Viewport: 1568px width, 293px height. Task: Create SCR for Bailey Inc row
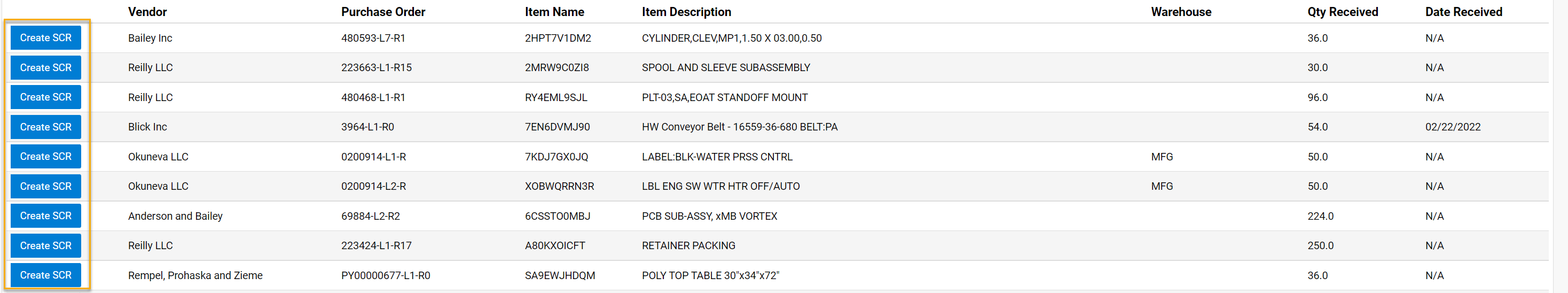tap(45, 38)
